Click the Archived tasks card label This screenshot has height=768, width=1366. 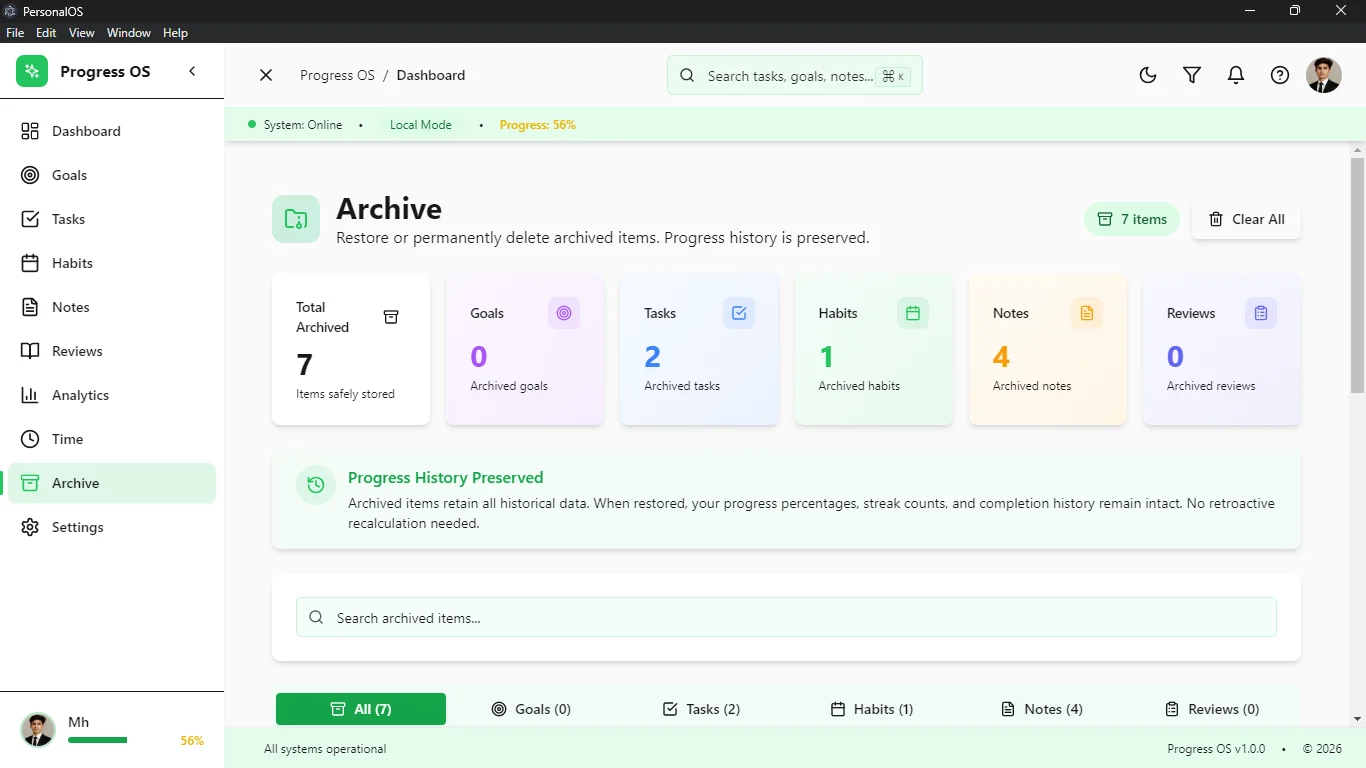pyautogui.click(x=682, y=386)
